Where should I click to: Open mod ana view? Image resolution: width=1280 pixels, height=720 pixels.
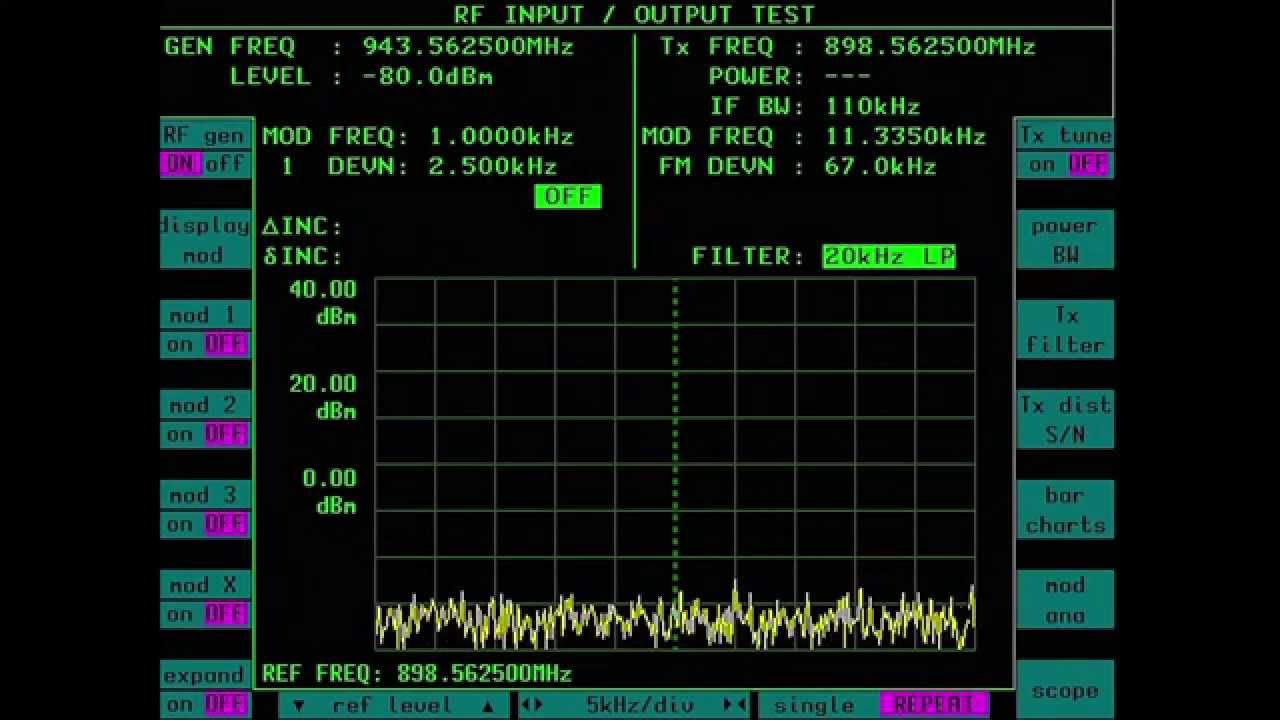coord(1065,600)
